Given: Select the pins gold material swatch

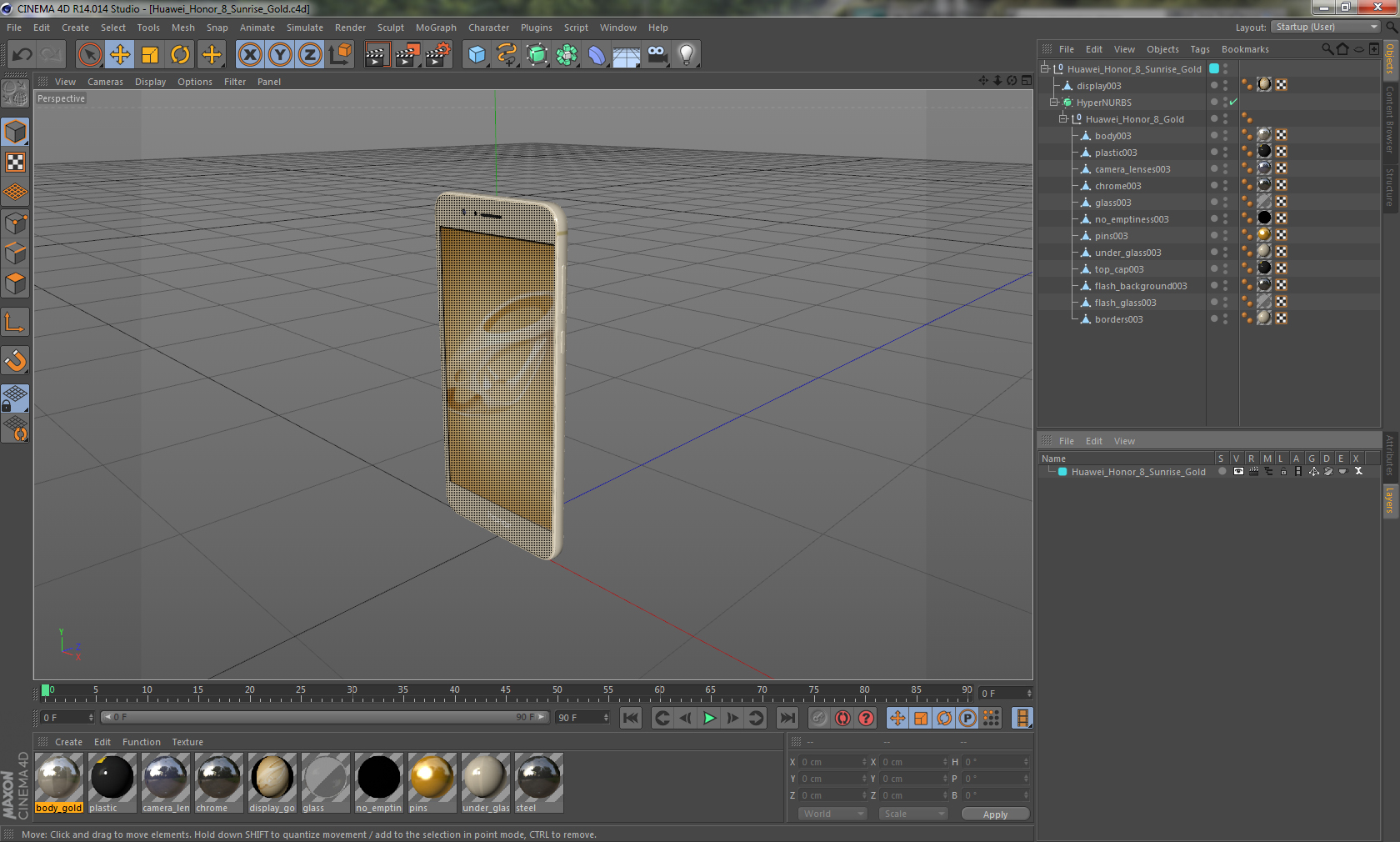Looking at the screenshot, I should click(432, 783).
